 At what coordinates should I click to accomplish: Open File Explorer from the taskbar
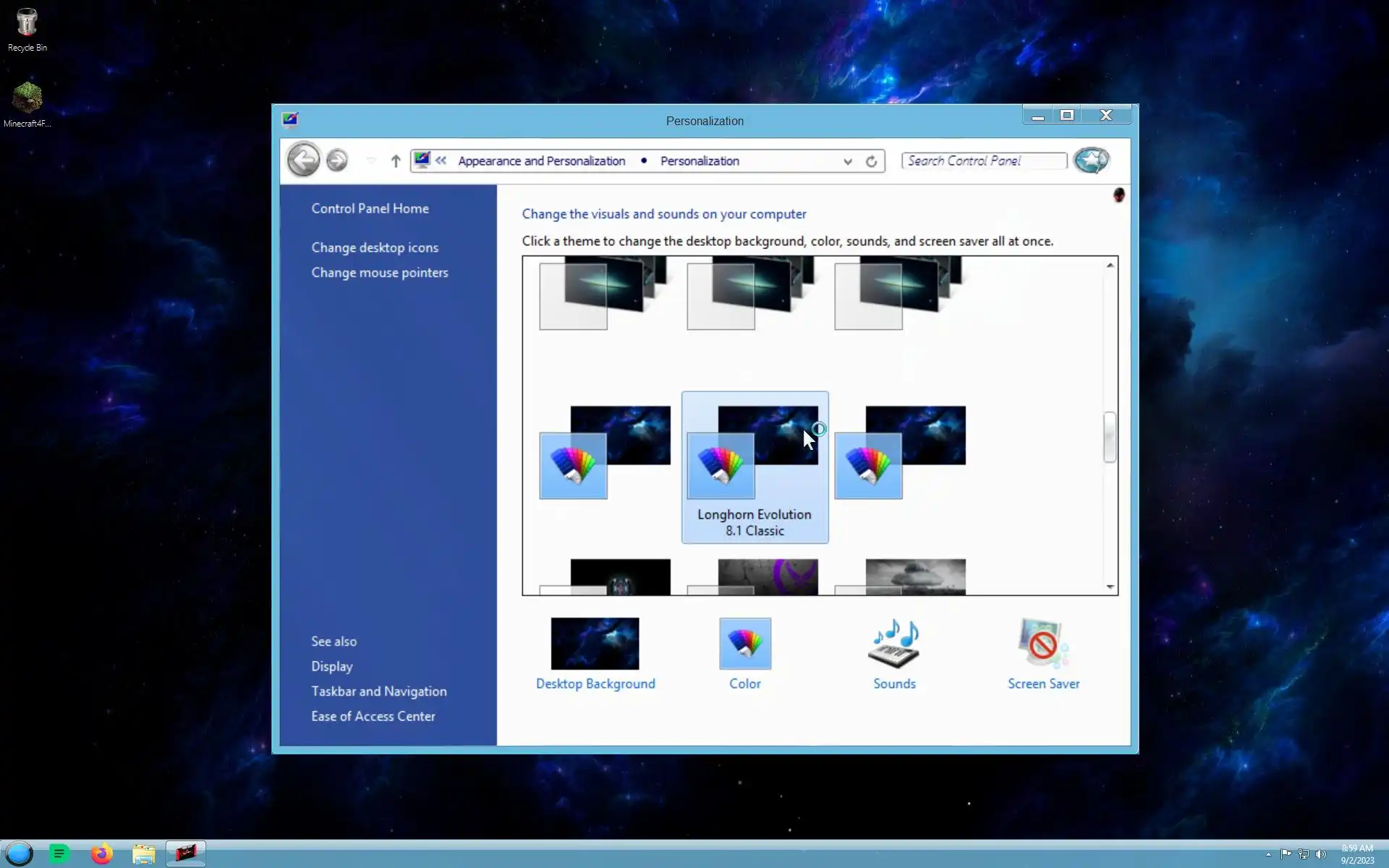[x=143, y=854]
